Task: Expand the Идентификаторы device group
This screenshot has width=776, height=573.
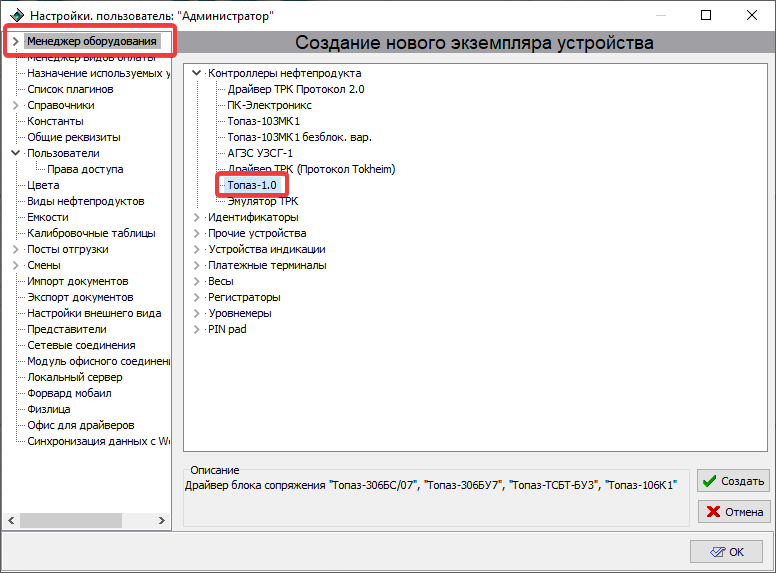Action: tap(196, 217)
